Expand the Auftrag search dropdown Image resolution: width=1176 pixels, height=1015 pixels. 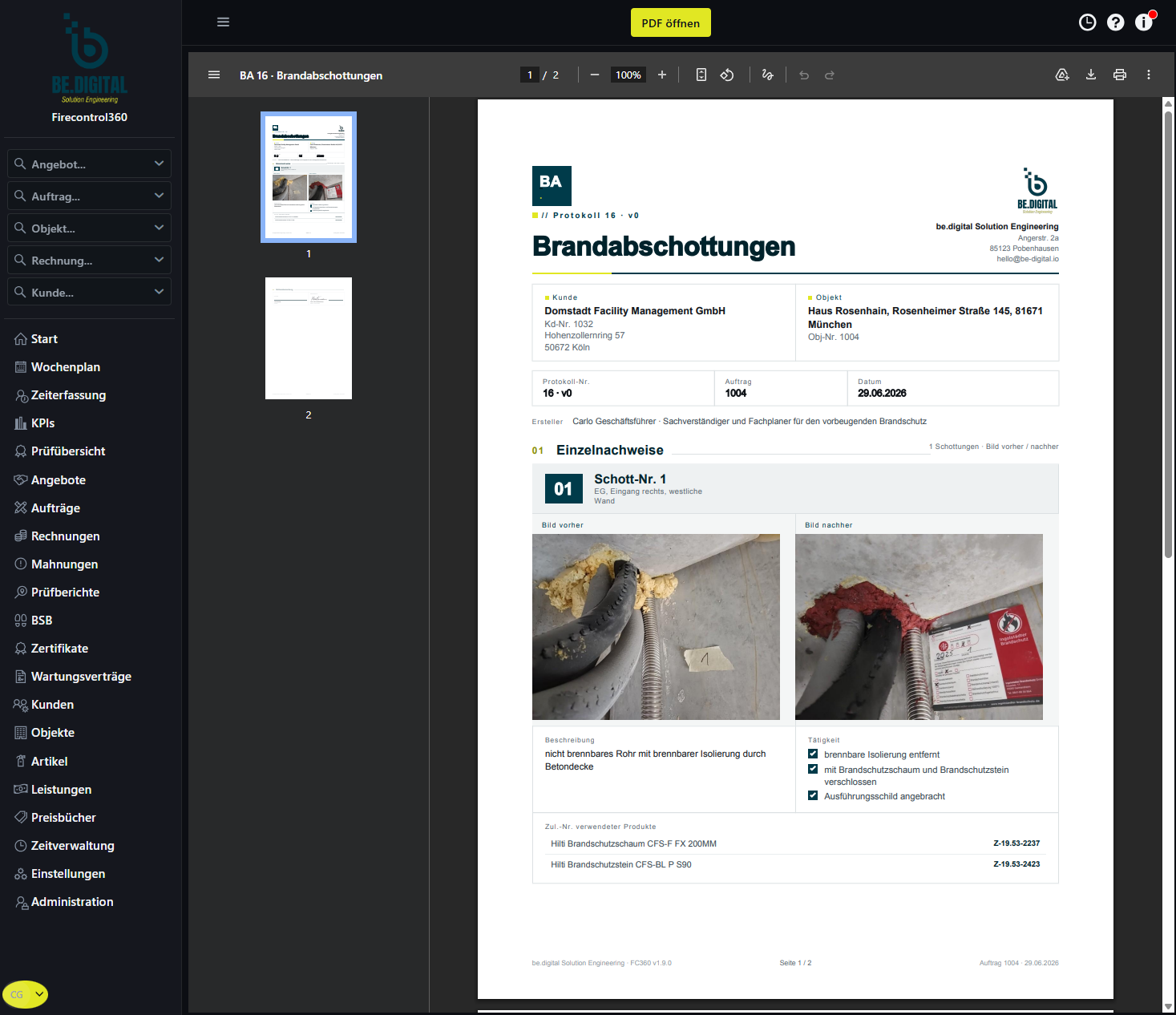[159, 196]
